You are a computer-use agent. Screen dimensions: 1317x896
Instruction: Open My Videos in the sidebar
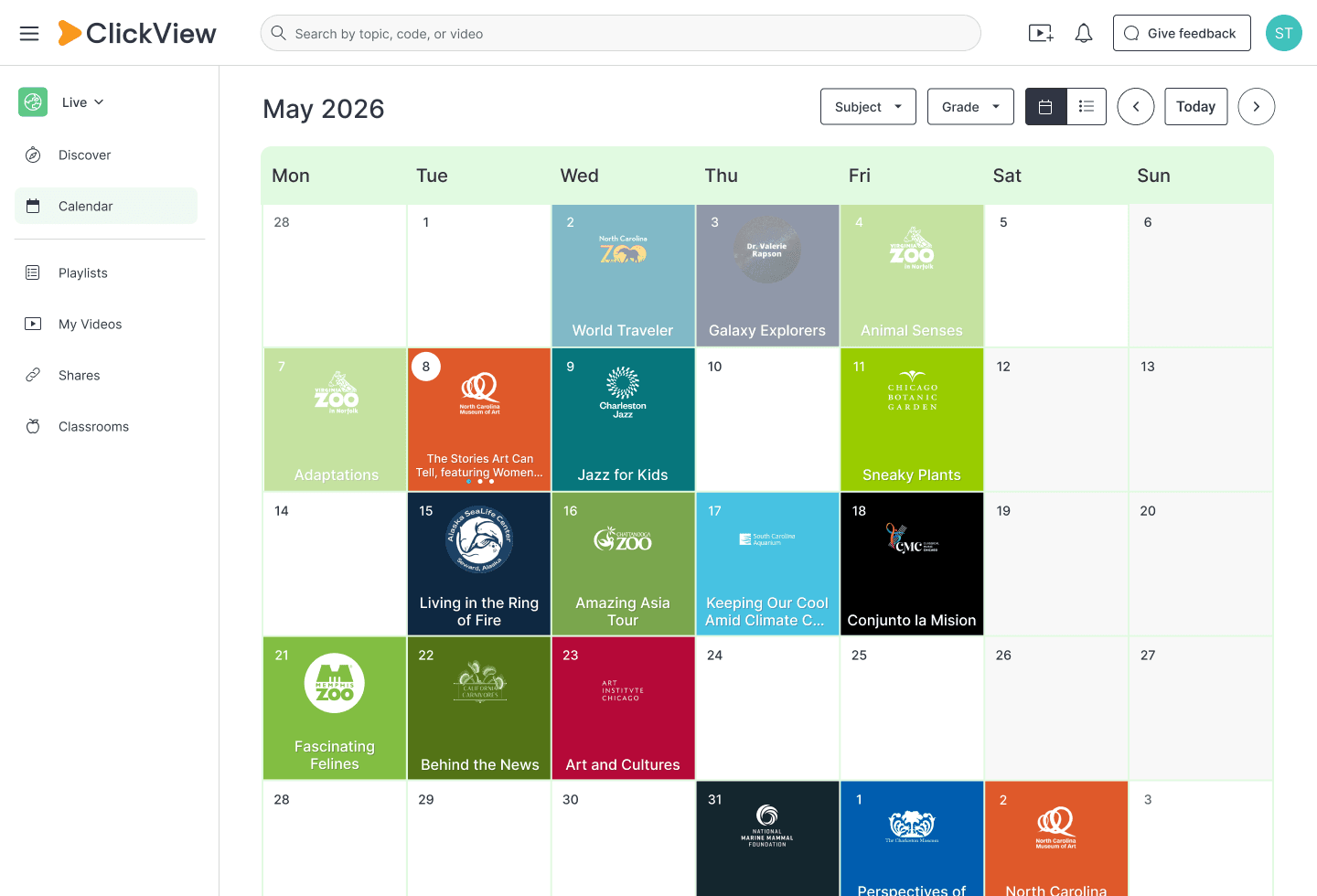(106, 324)
